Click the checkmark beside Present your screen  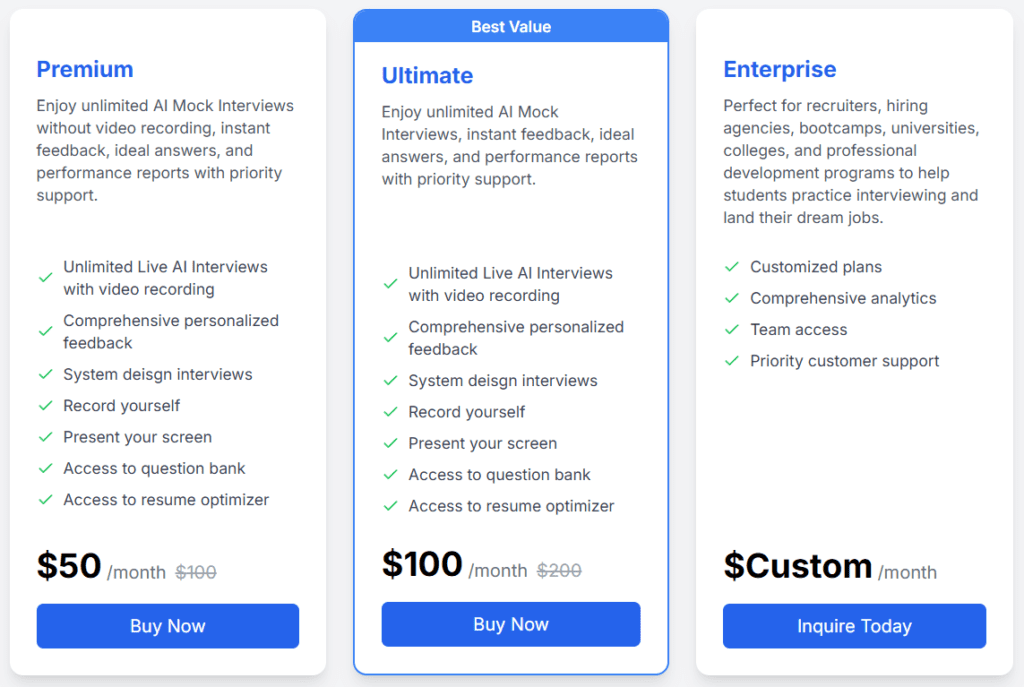46,437
